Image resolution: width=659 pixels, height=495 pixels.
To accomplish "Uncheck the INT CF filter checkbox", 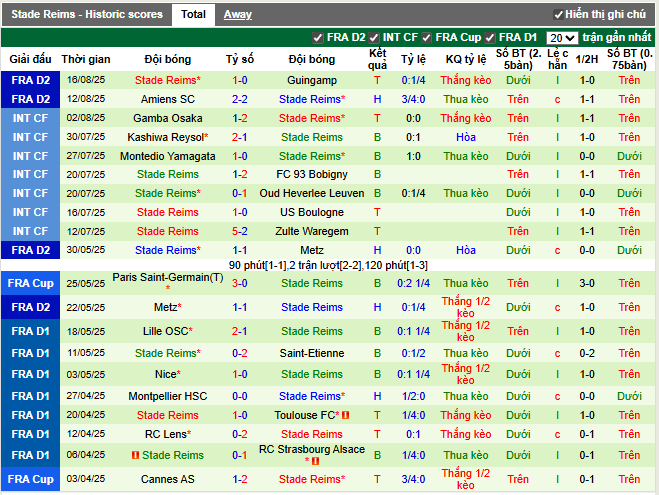I will [374, 38].
